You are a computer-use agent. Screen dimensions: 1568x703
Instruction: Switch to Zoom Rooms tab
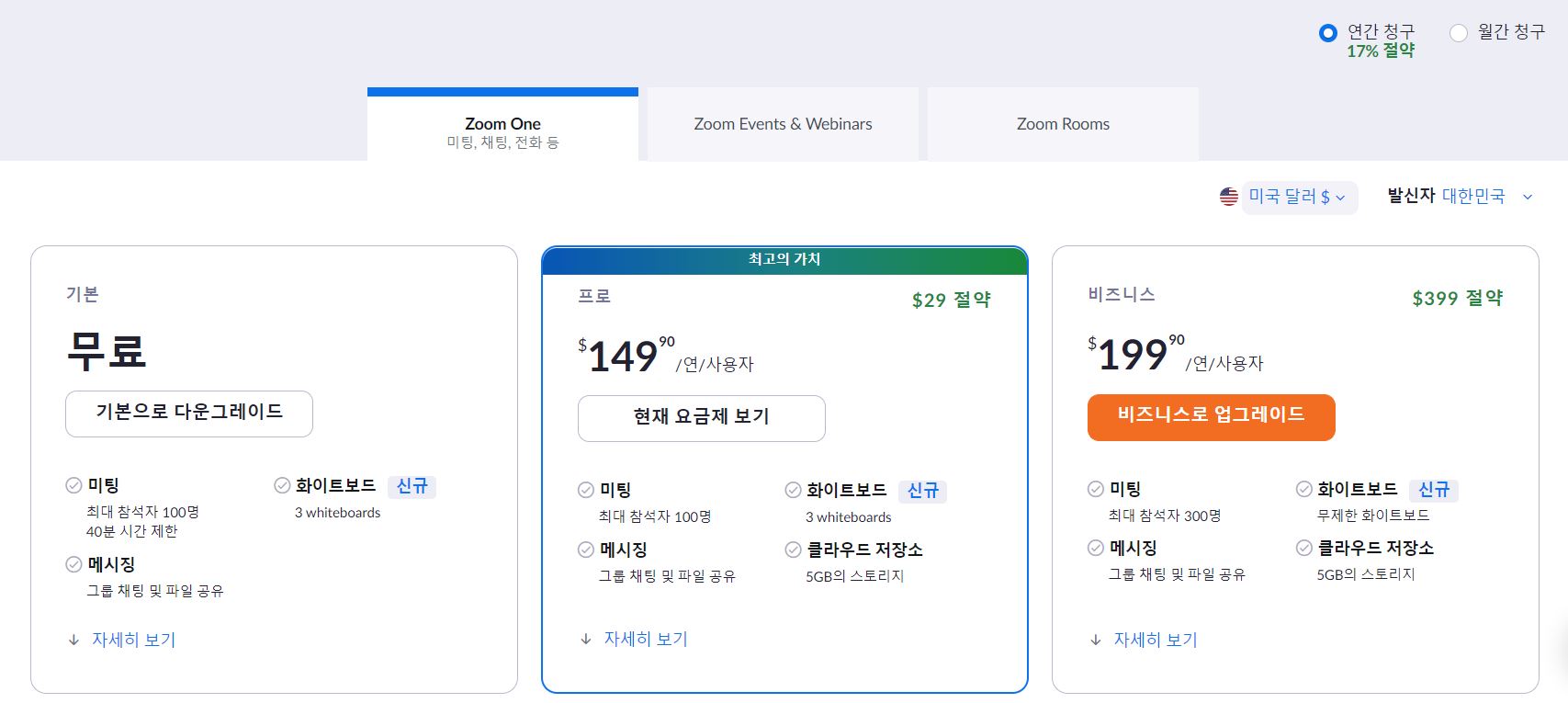[x=1063, y=125]
